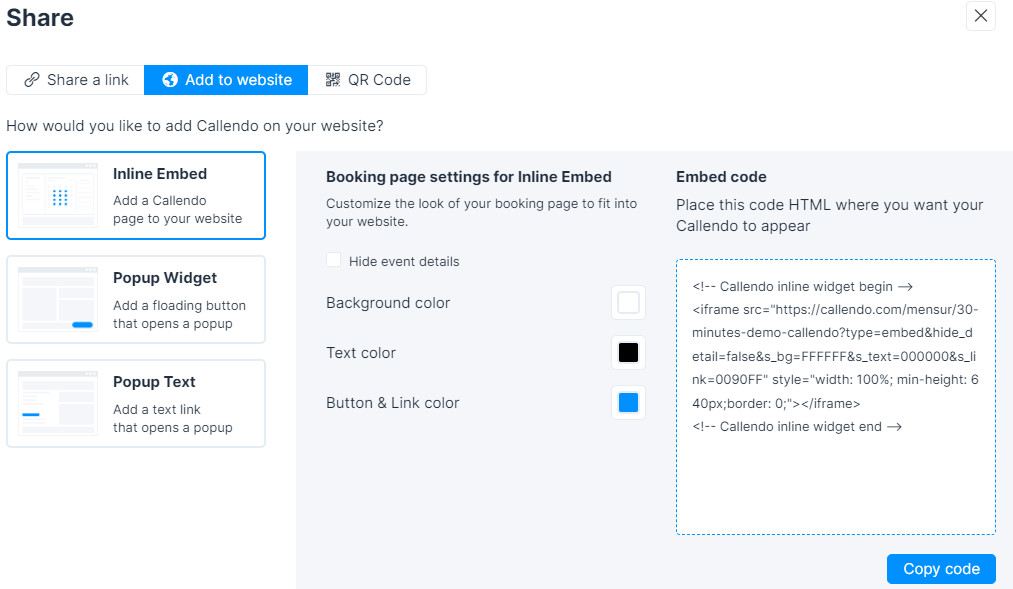The image size is (1013, 589).
Task: Click the Copy code button
Action: coord(941,569)
